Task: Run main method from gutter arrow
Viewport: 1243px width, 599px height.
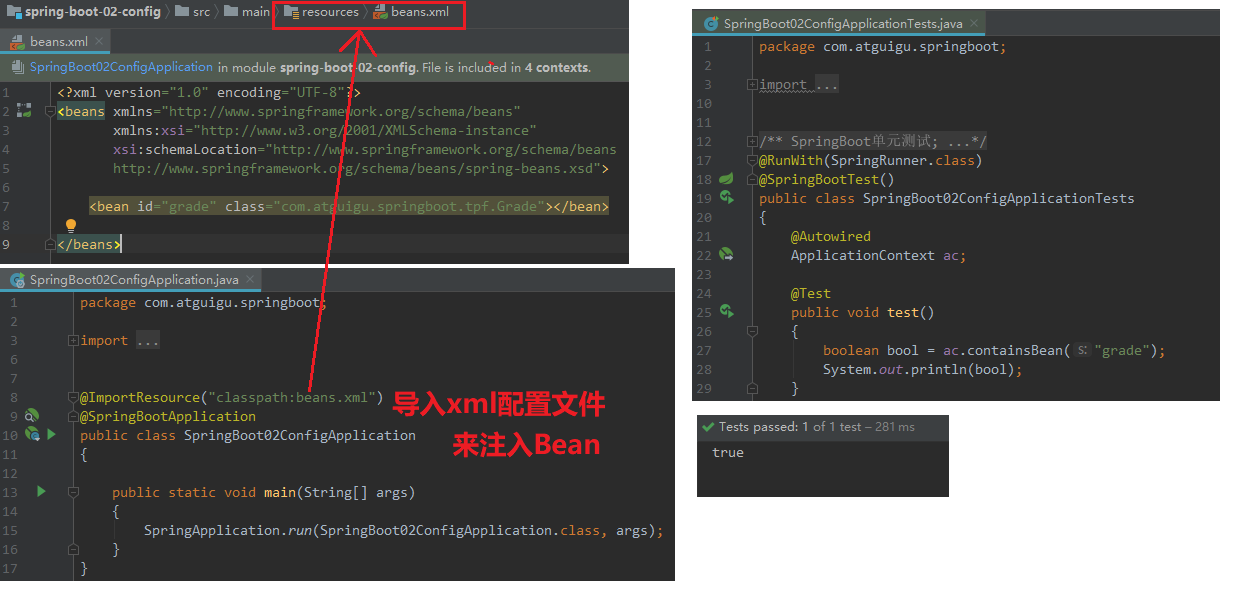Action: click(41, 492)
